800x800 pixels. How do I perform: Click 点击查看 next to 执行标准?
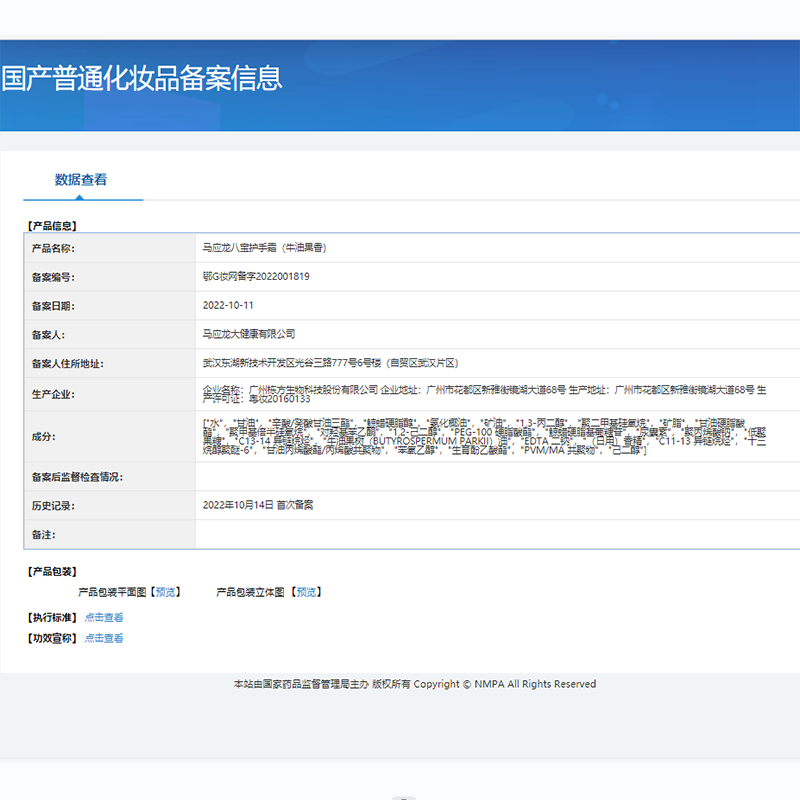[x=104, y=617]
